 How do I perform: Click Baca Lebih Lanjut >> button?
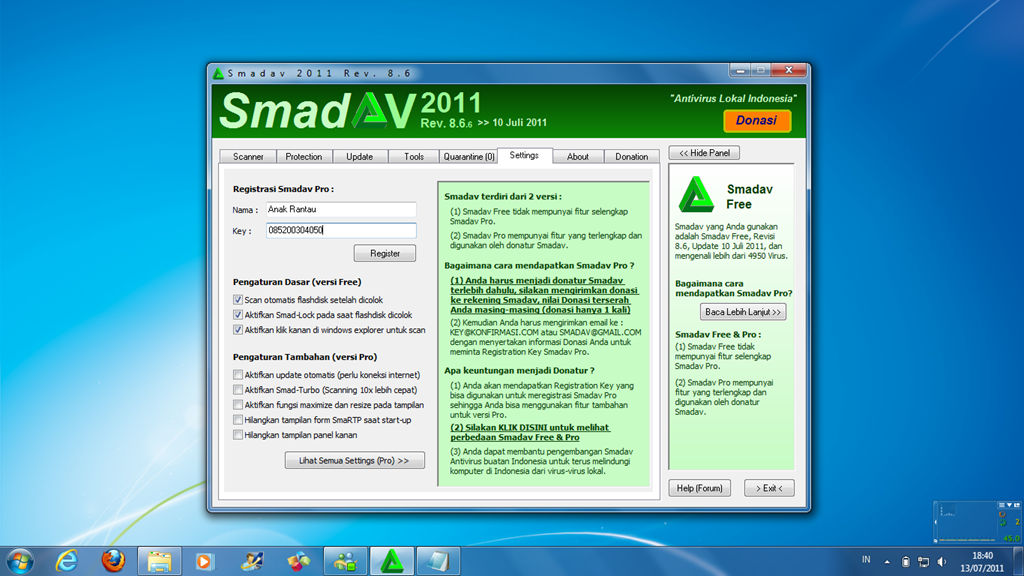click(x=743, y=312)
